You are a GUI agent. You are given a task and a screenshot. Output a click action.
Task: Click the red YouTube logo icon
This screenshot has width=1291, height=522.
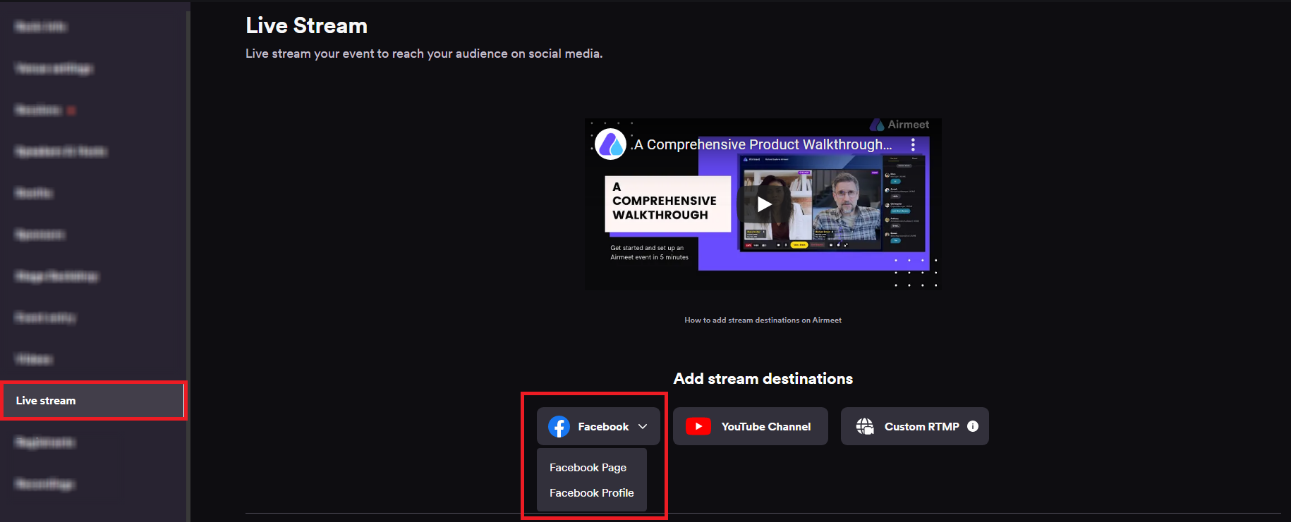[x=698, y=427]
